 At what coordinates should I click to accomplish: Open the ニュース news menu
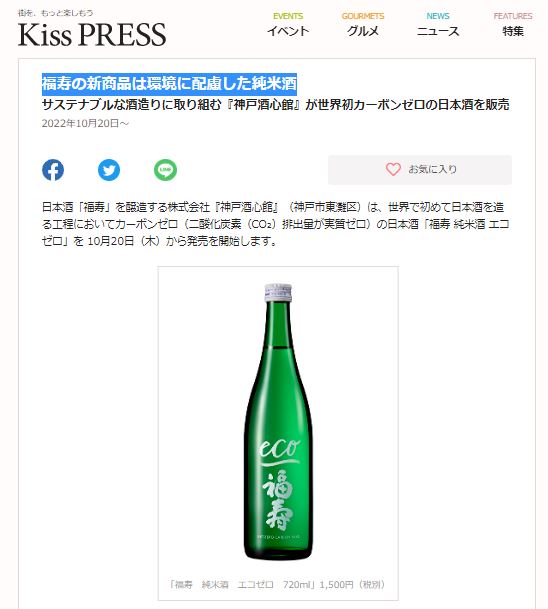[x=438, y=31]
